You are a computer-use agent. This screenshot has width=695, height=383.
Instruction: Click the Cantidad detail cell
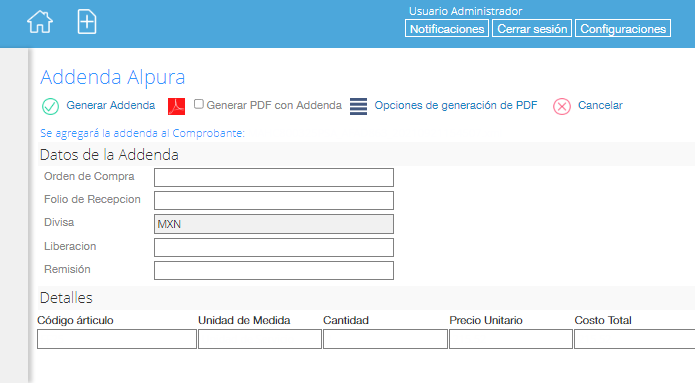click(x=385, y=339)
